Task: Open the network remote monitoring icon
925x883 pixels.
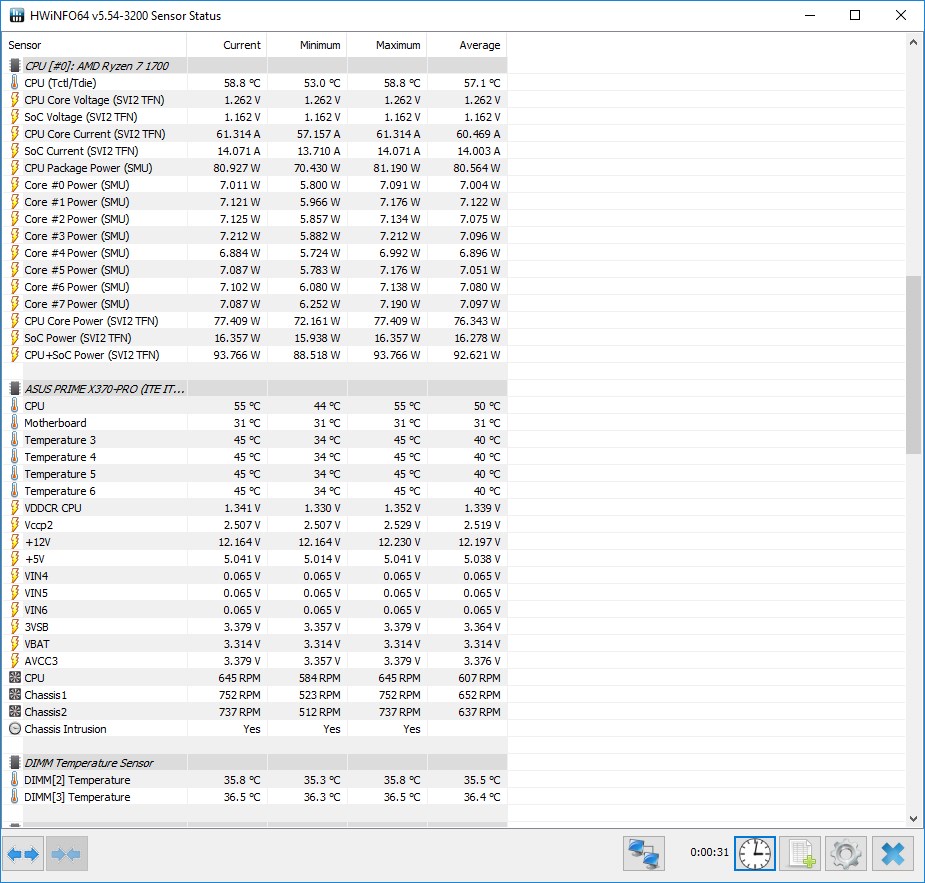Action: 644,853
